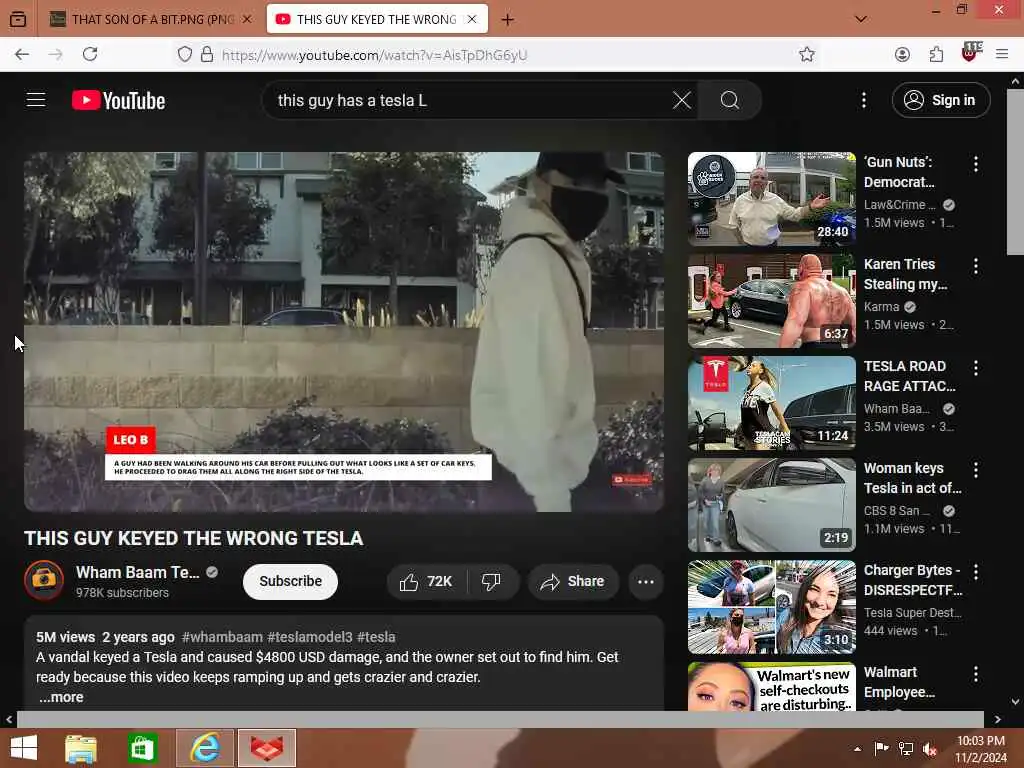Open options menu for TESLA ROAD RAGE video
Viewport: 1024px width, 768px height.
[976, 368]
